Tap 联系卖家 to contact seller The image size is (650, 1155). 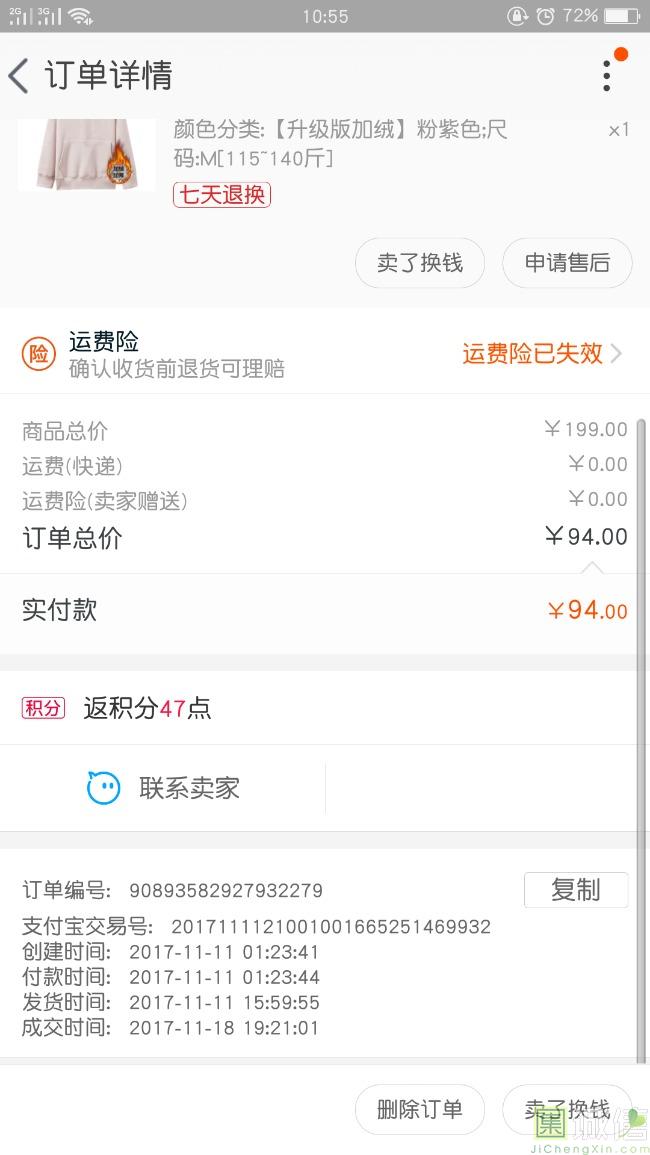pos(189,788)
